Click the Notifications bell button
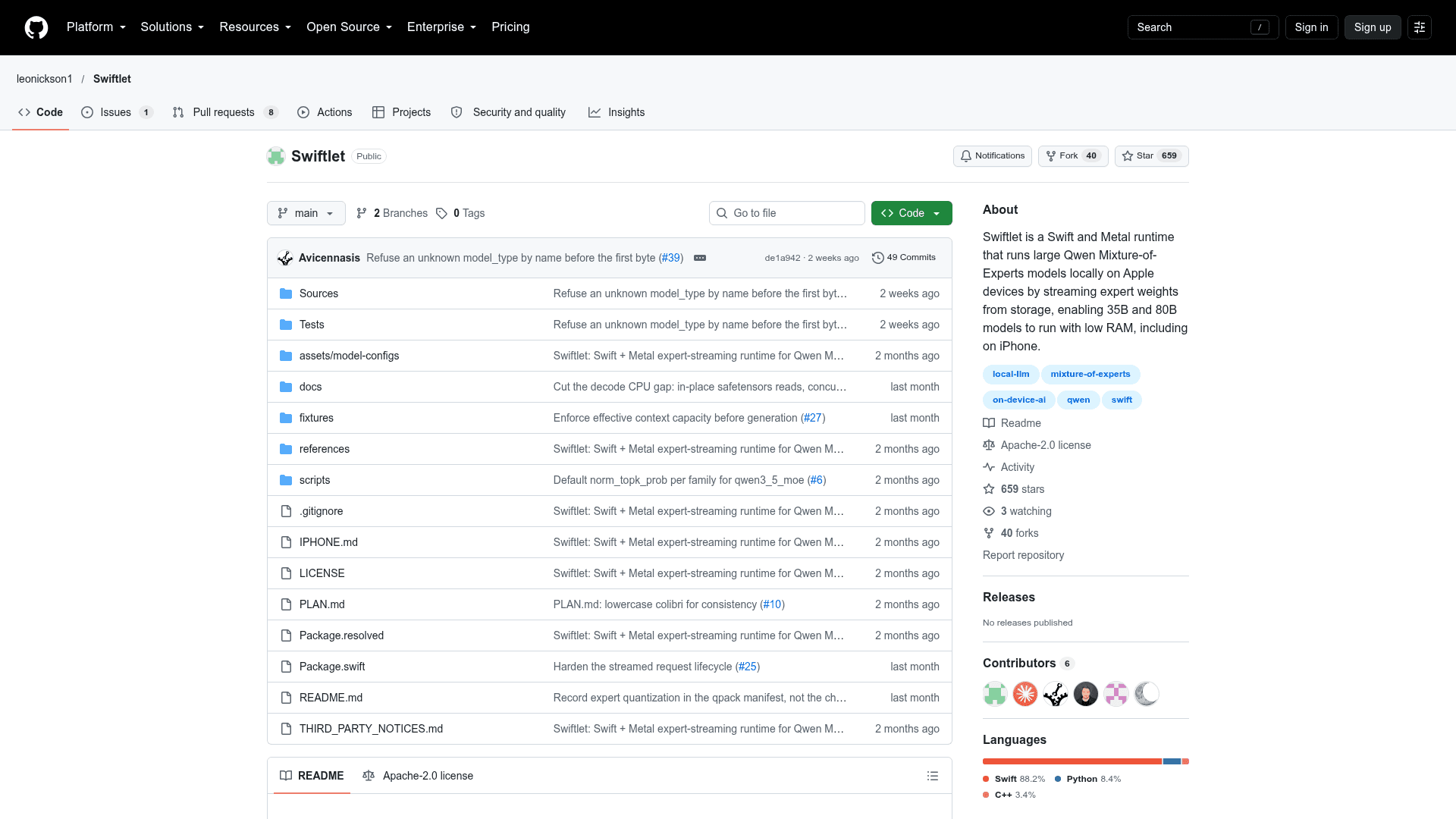This screenshot has width=1456, height=819. click(x=992, y=156)
